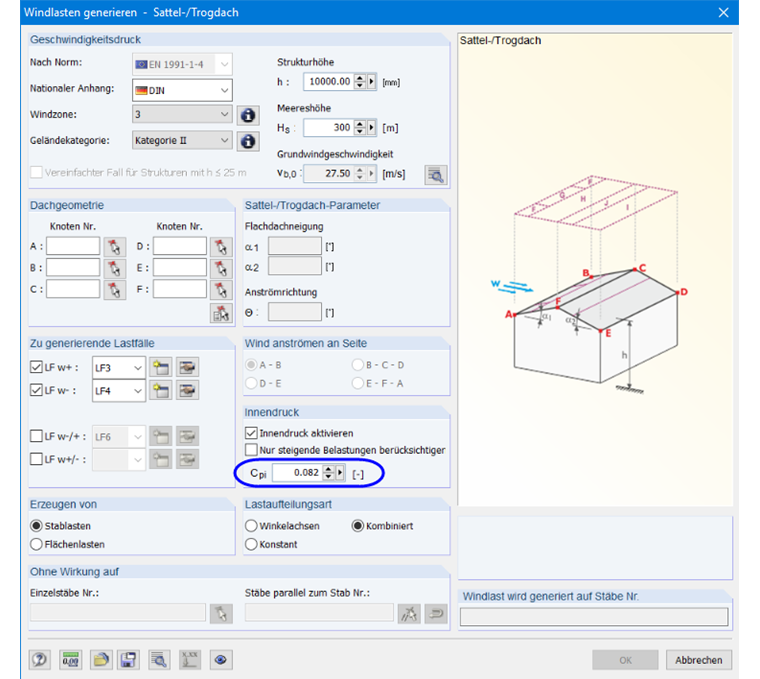Choose Kombiniert load distribution
The image size is (760, 679).
tap(358, 526)
